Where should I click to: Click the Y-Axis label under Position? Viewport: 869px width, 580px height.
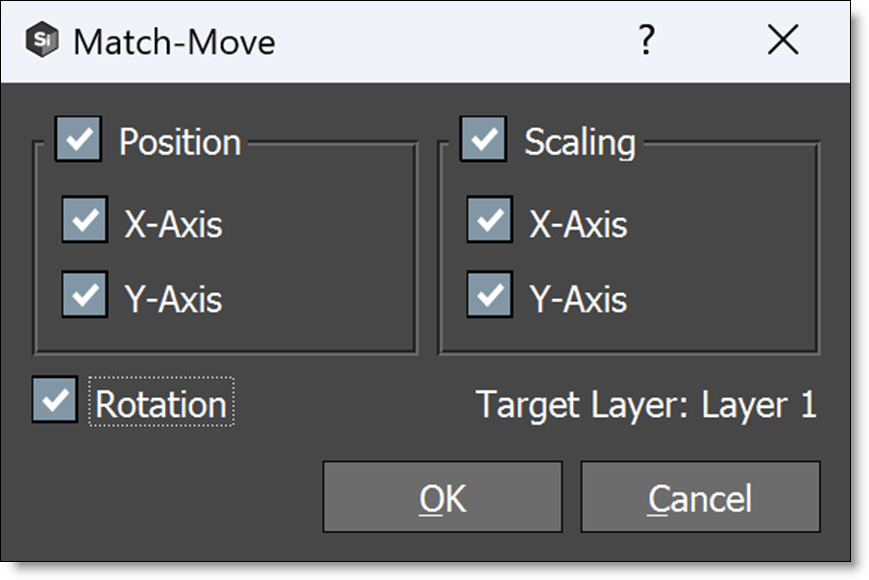coord(173,299)
